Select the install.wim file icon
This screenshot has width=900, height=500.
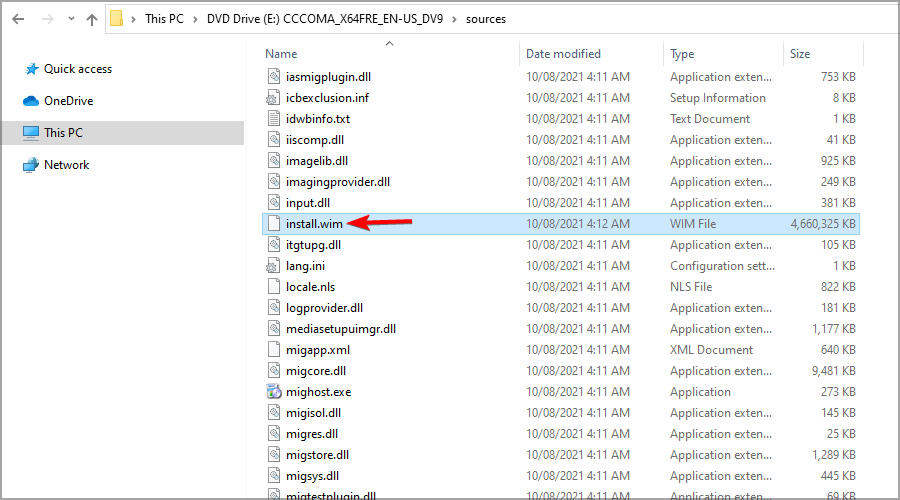274,224
